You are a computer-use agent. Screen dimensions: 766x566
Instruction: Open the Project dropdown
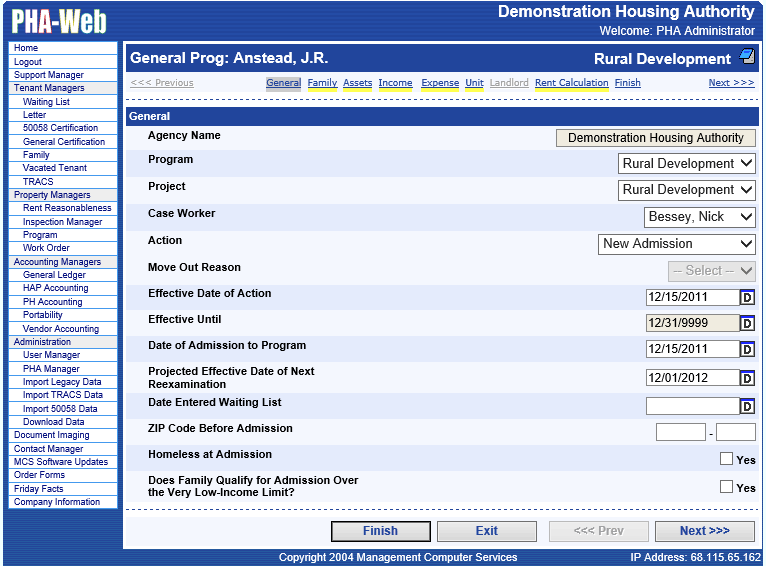(686, 190)
